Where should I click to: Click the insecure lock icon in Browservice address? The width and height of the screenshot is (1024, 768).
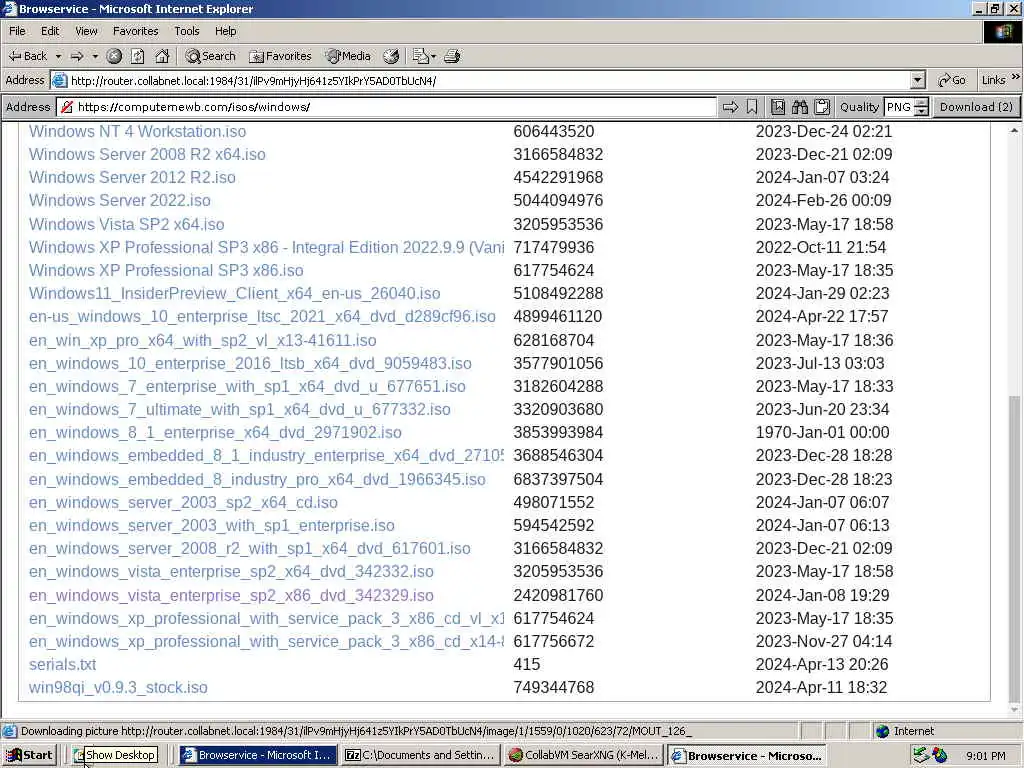tap(67, 106)
